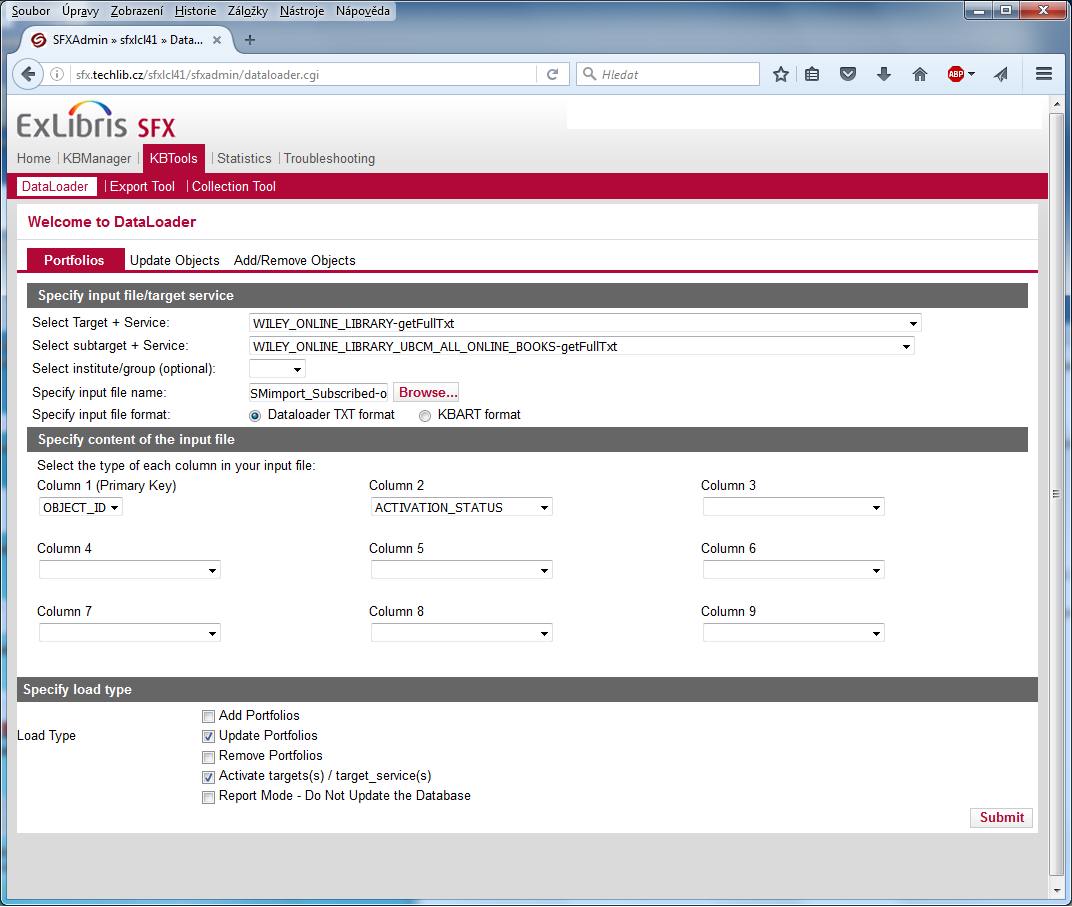Check the Add Portfolios checkbox
The height and width of the screenshot is (907, 1072).
(x=209, y=716)
